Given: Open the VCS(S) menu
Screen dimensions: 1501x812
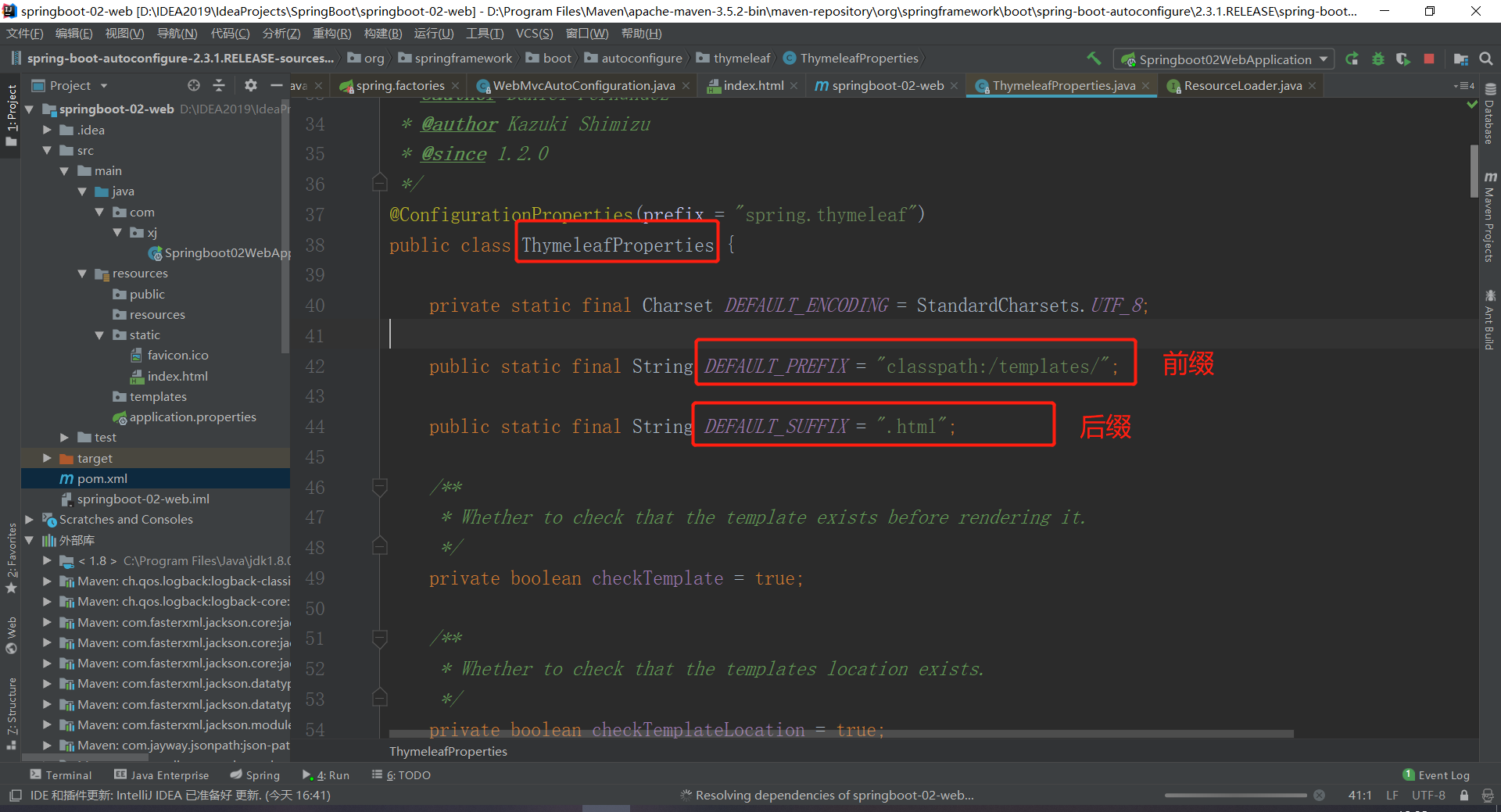Looking at the screenshot, I should pyautogui.click(x=534, y=34).
